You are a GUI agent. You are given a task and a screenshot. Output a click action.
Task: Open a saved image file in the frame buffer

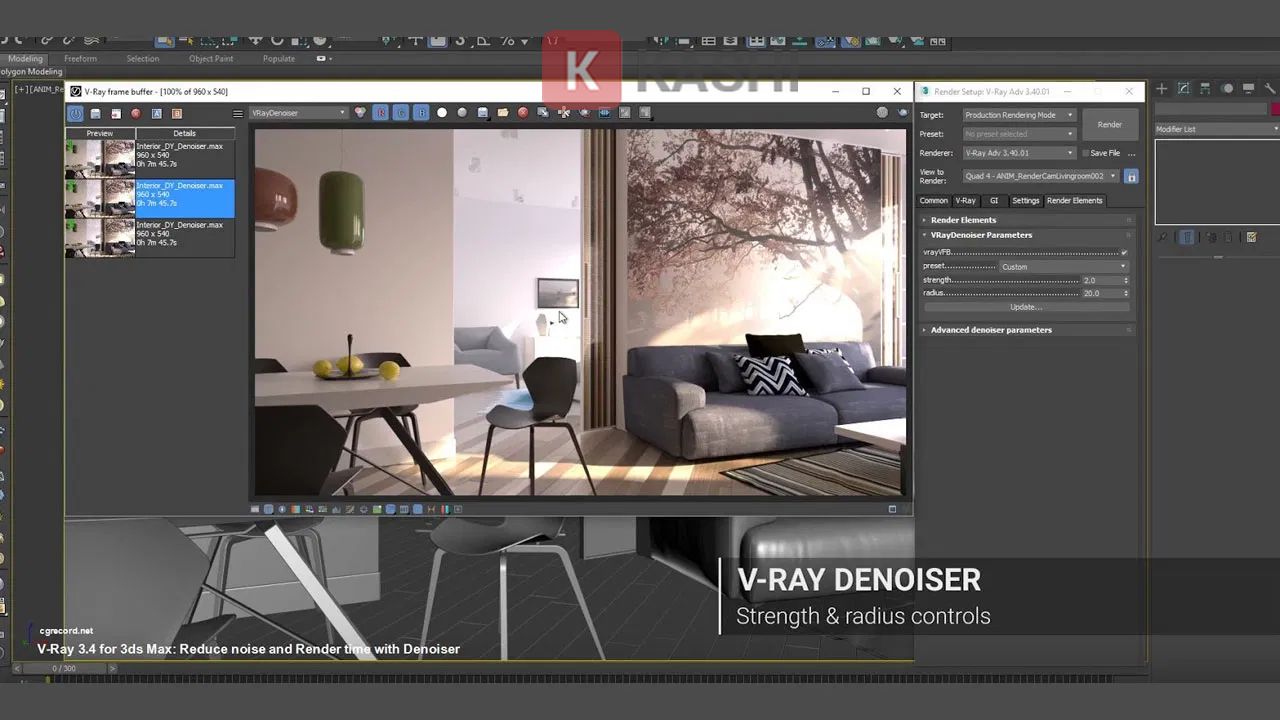[x=503, y=112]
